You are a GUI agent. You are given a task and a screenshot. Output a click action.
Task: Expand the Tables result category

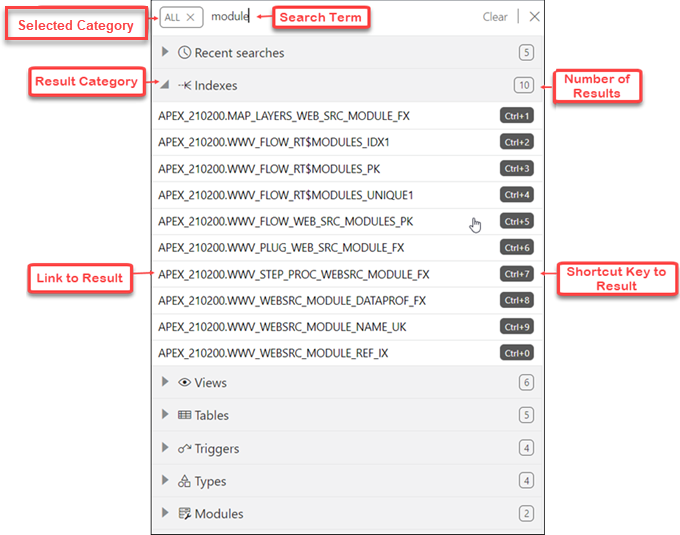pos(165,414)
